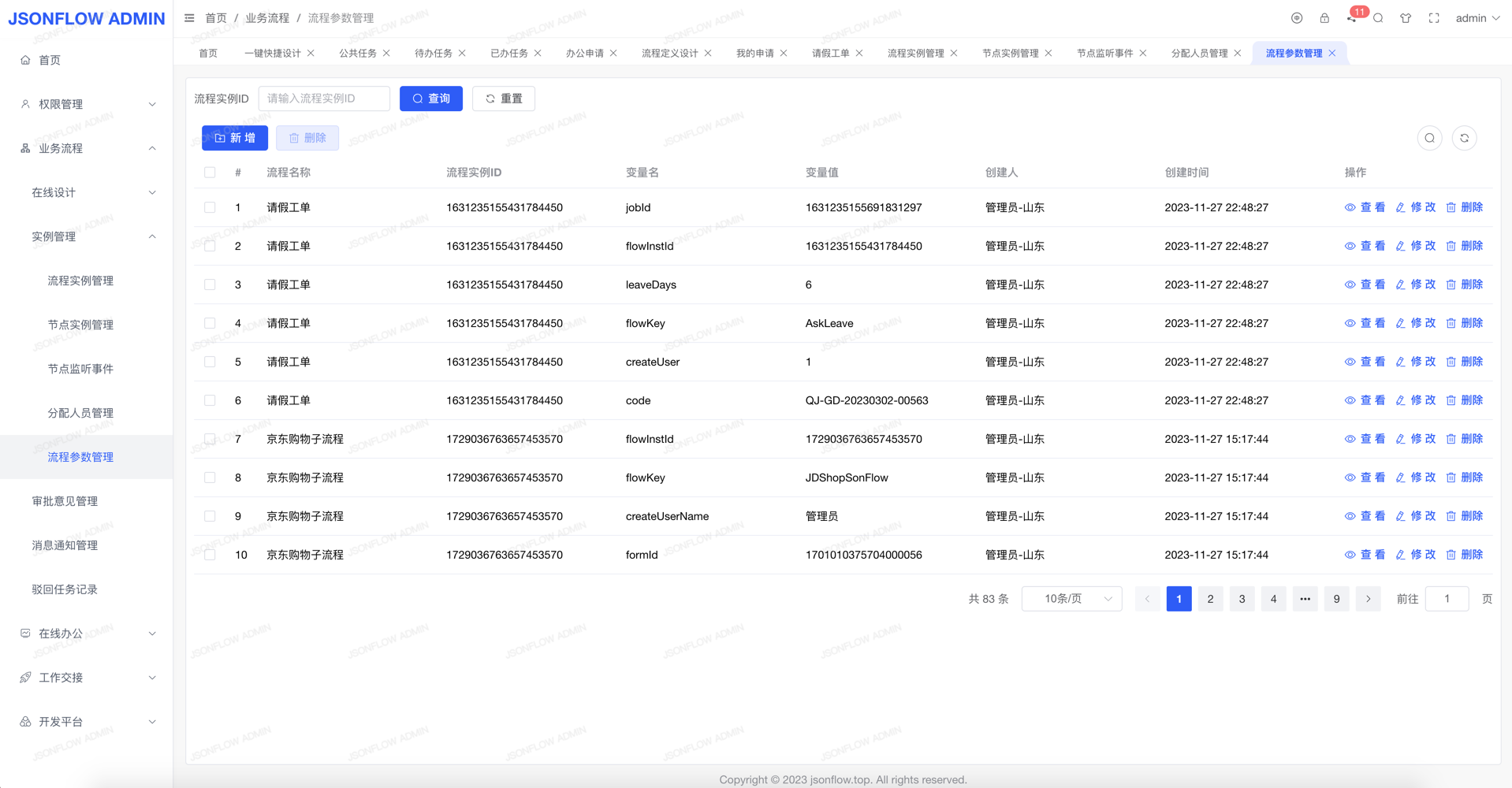Click the blue 查询 button
1512x788 pixels.
coord(430,98)
